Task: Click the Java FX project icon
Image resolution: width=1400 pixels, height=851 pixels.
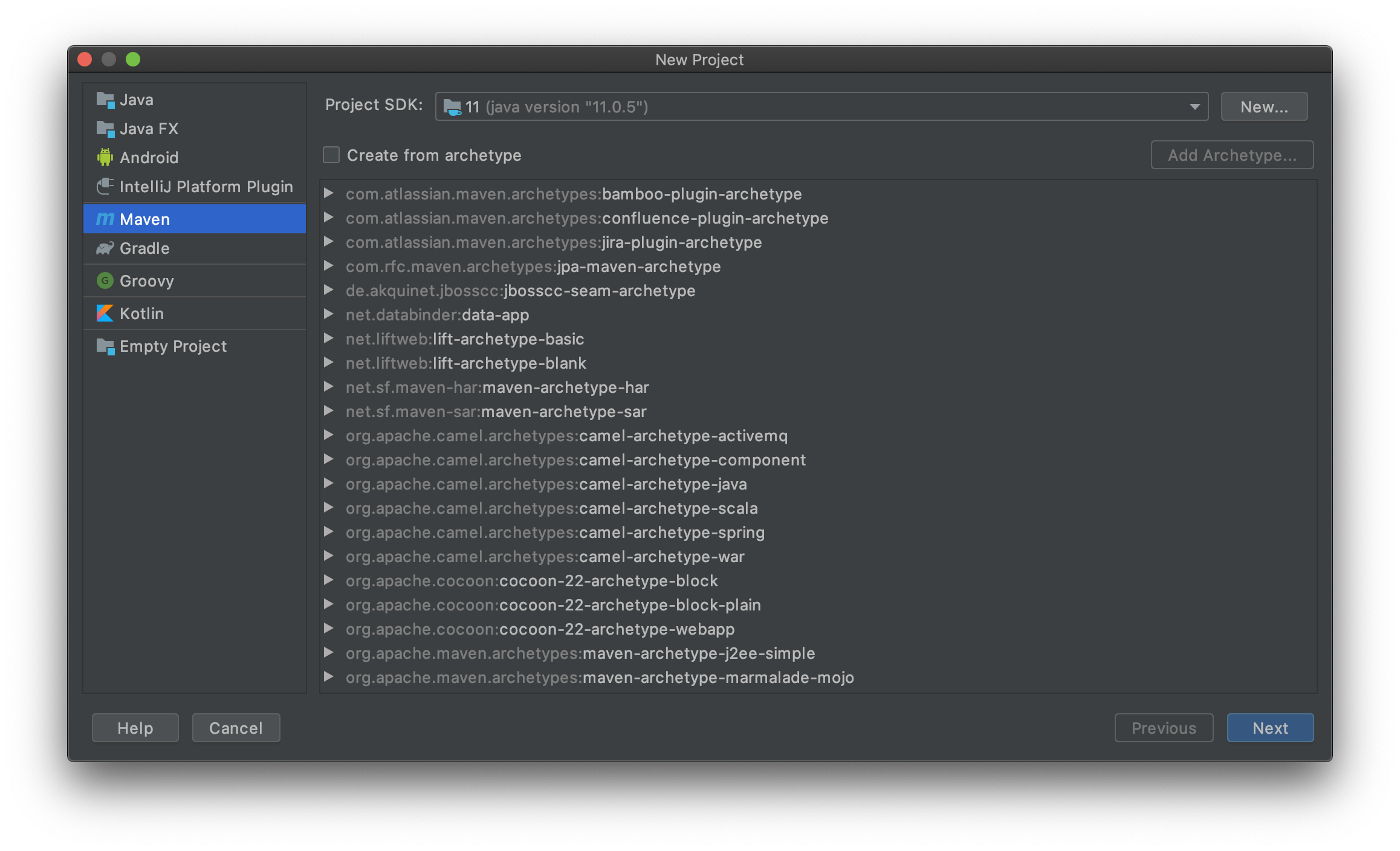Action: [105, 129]
